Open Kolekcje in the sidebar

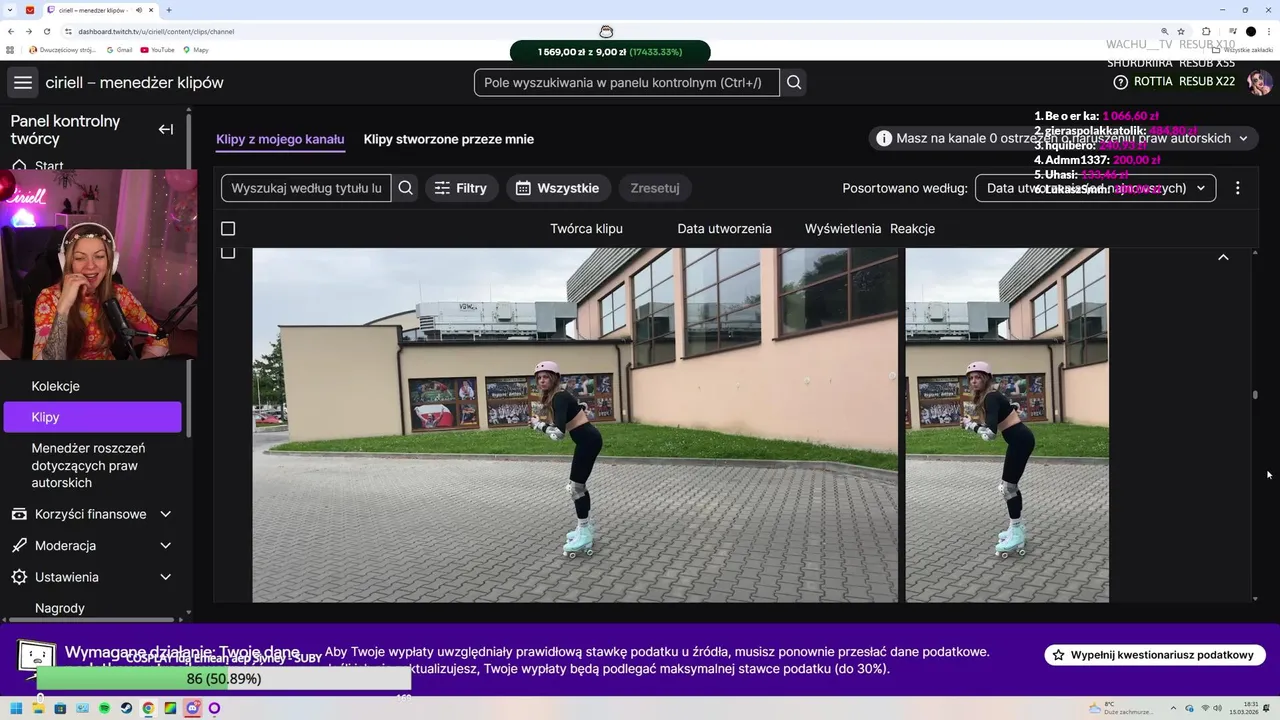pos(55,386)
